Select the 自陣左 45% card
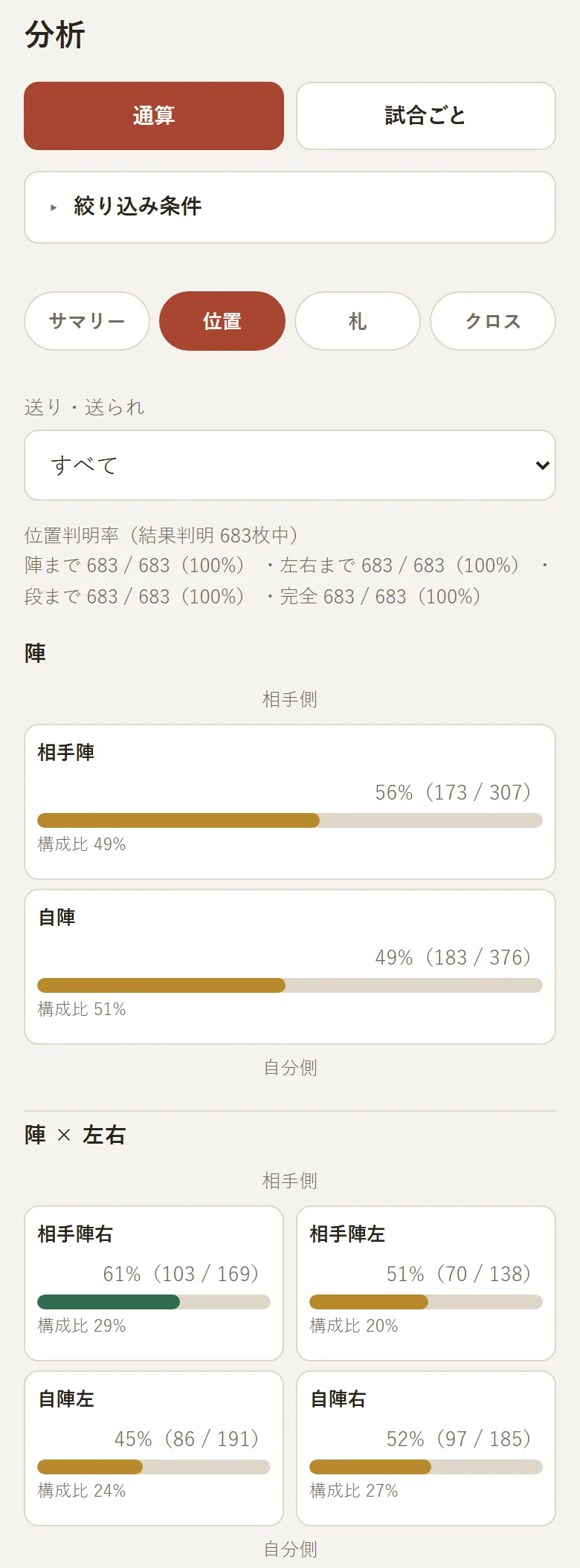This screenshot has width=580, height=1568. point(154,1448)
